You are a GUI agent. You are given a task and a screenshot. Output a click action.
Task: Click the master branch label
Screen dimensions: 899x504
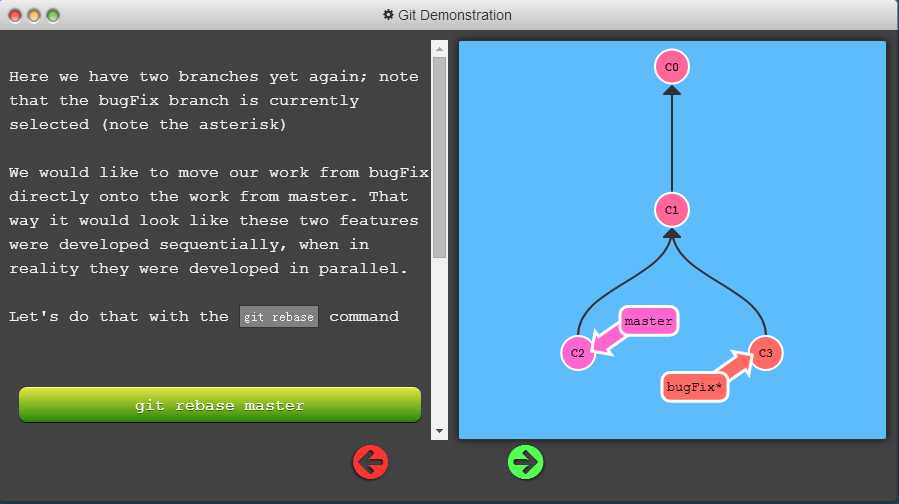click(x=648, y=321)
